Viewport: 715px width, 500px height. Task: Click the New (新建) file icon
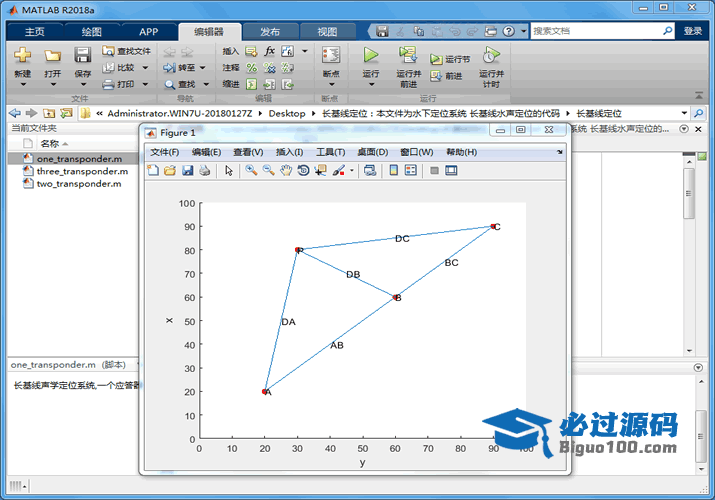(22, 55)
